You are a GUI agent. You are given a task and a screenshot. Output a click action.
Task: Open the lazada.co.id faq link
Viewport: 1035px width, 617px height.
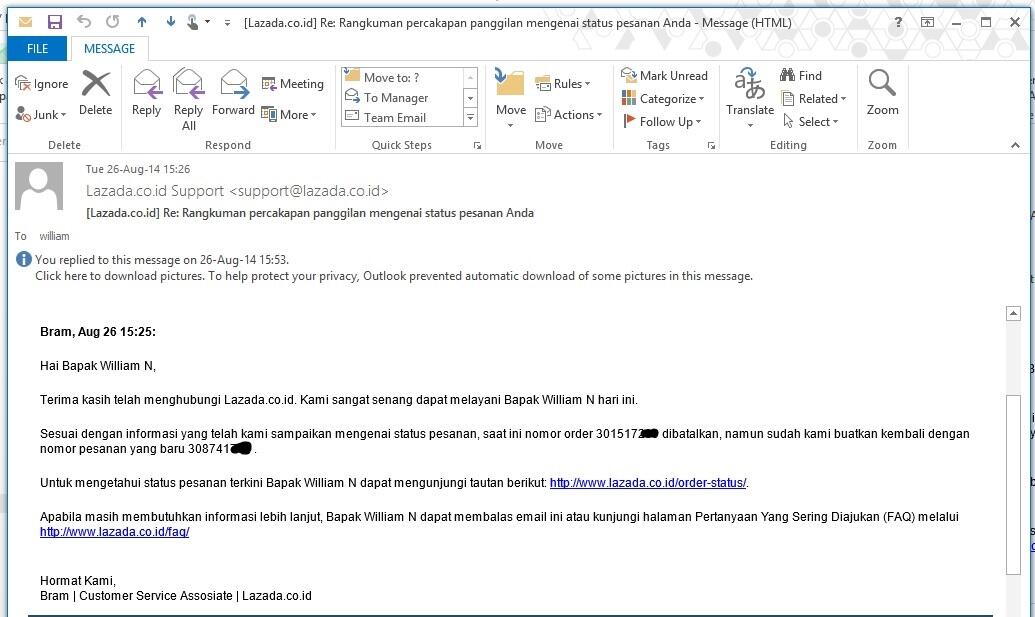coord(114,532)
